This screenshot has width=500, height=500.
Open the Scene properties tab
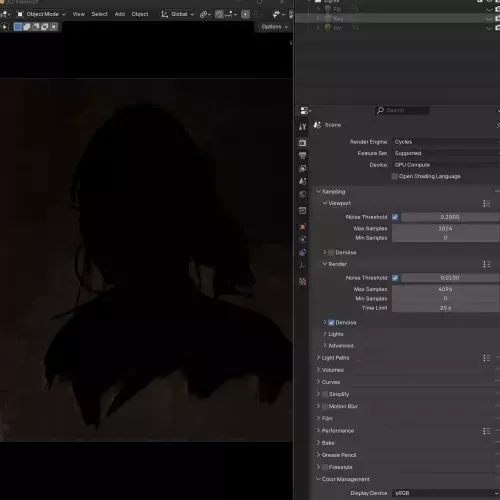pos(302,181)
